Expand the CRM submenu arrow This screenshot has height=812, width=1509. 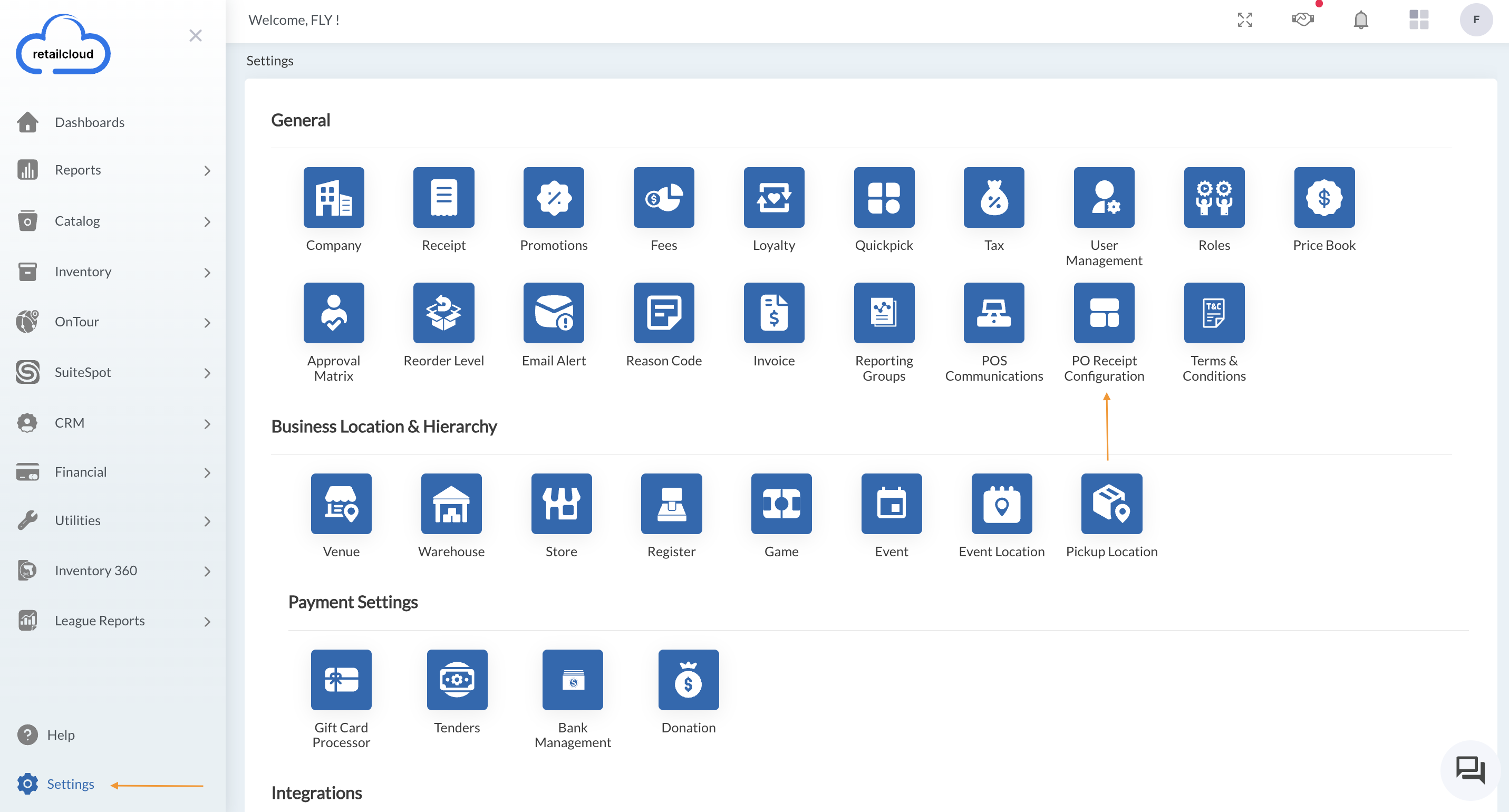(207, 423)
